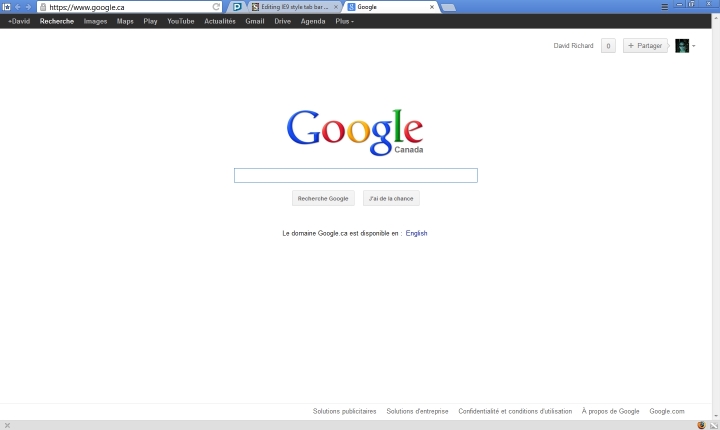Click the rightmost status bar add-on icon

(x=714, y=426)
